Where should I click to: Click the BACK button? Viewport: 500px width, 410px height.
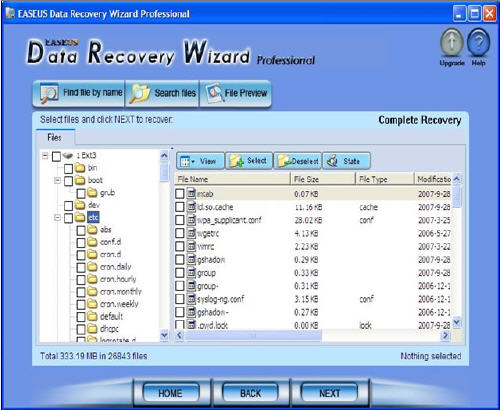(250, 393)
